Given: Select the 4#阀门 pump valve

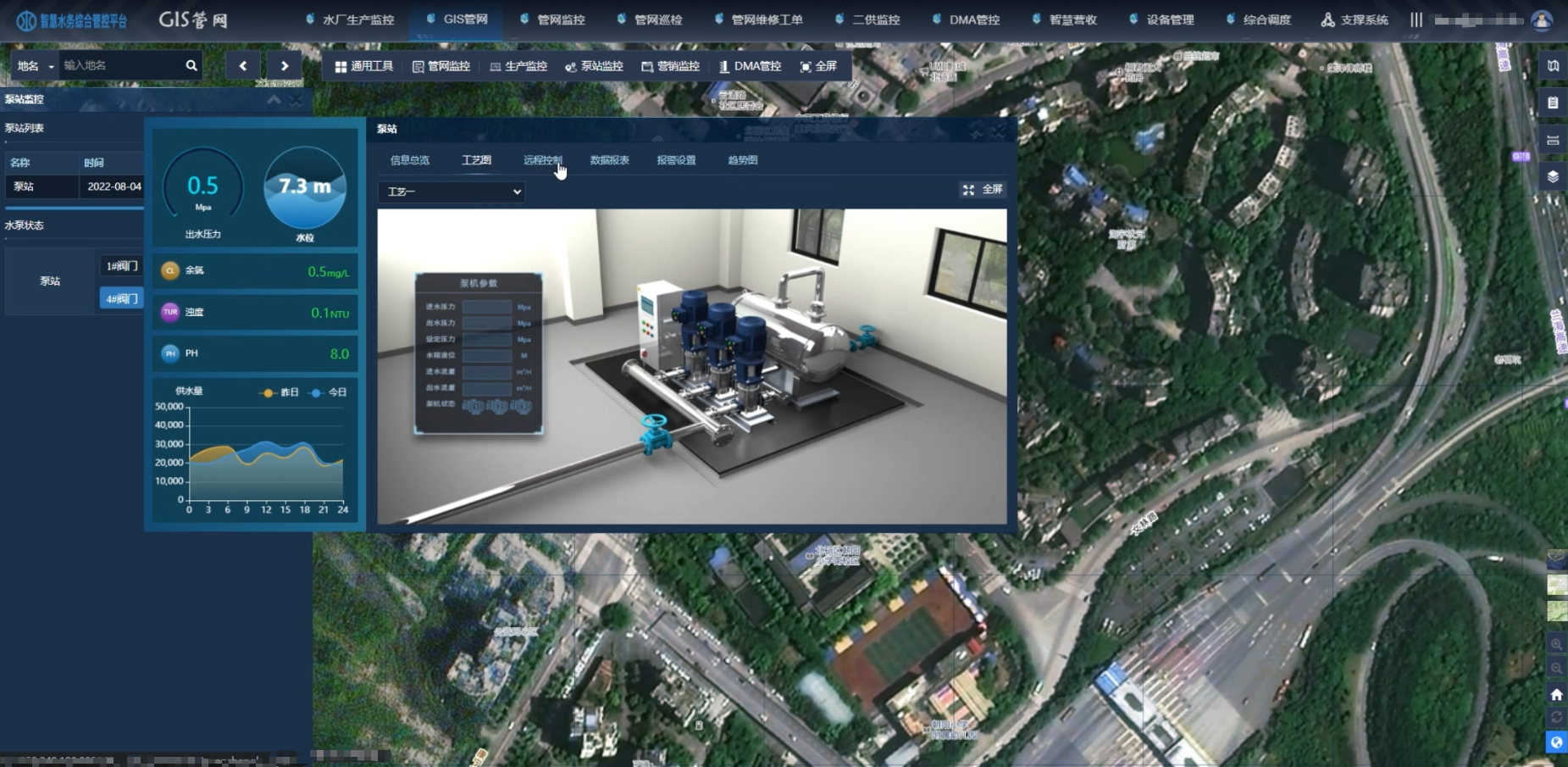Looking at the screenshot, I should pyautogui.click(x=122, y=298).
